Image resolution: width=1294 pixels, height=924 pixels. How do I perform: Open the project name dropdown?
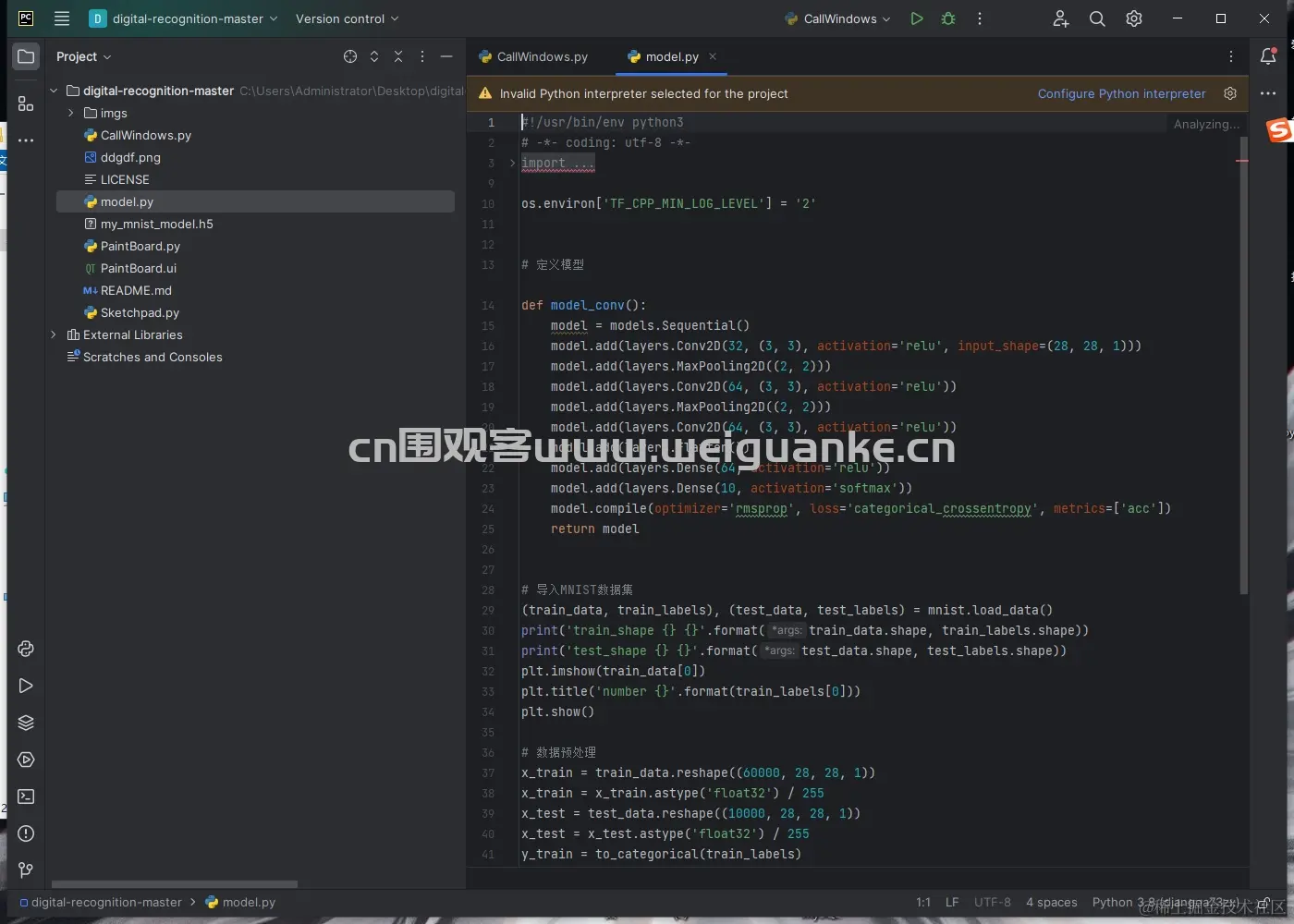pyautogui.click(x=183, y=18)
